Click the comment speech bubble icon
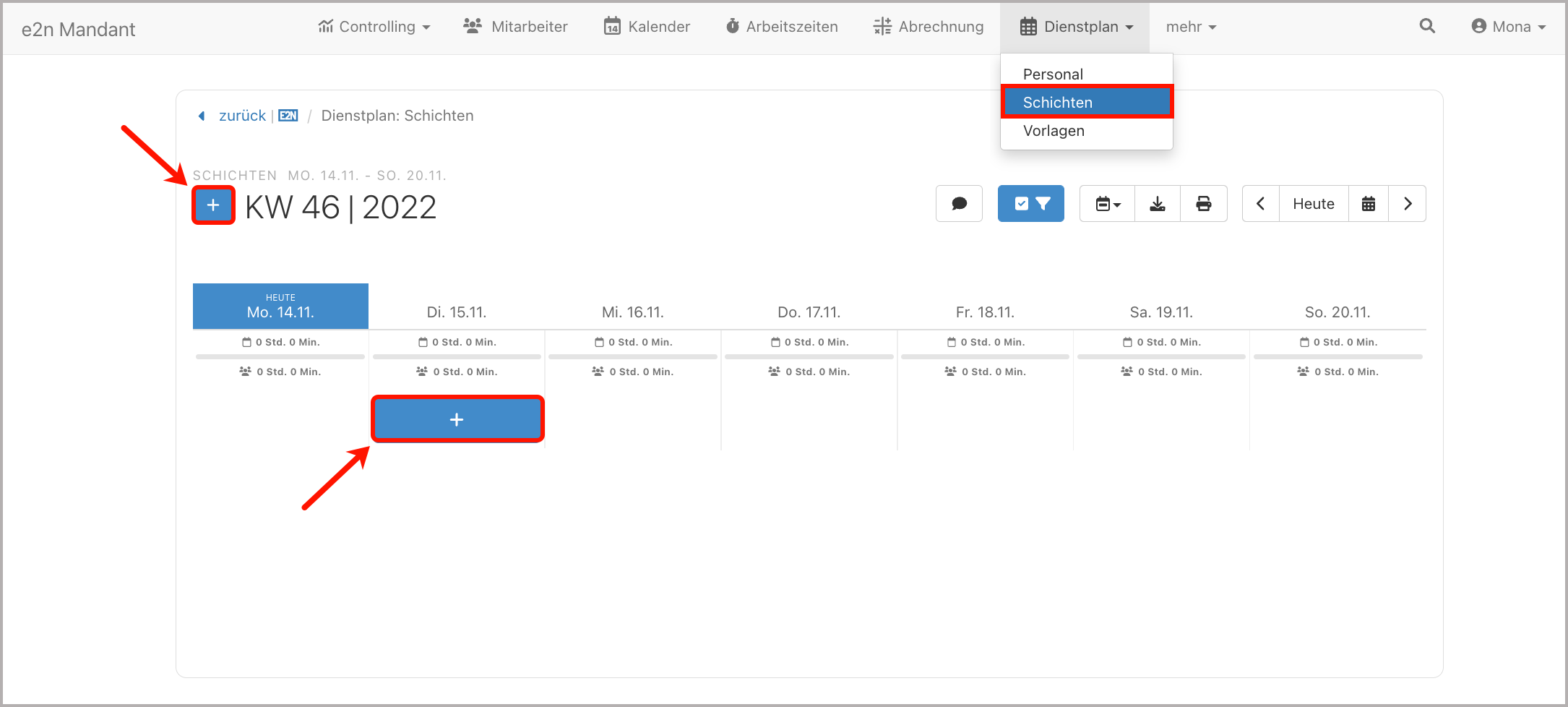The height and width of the screenshot is (707, 1568). (959, 204)
